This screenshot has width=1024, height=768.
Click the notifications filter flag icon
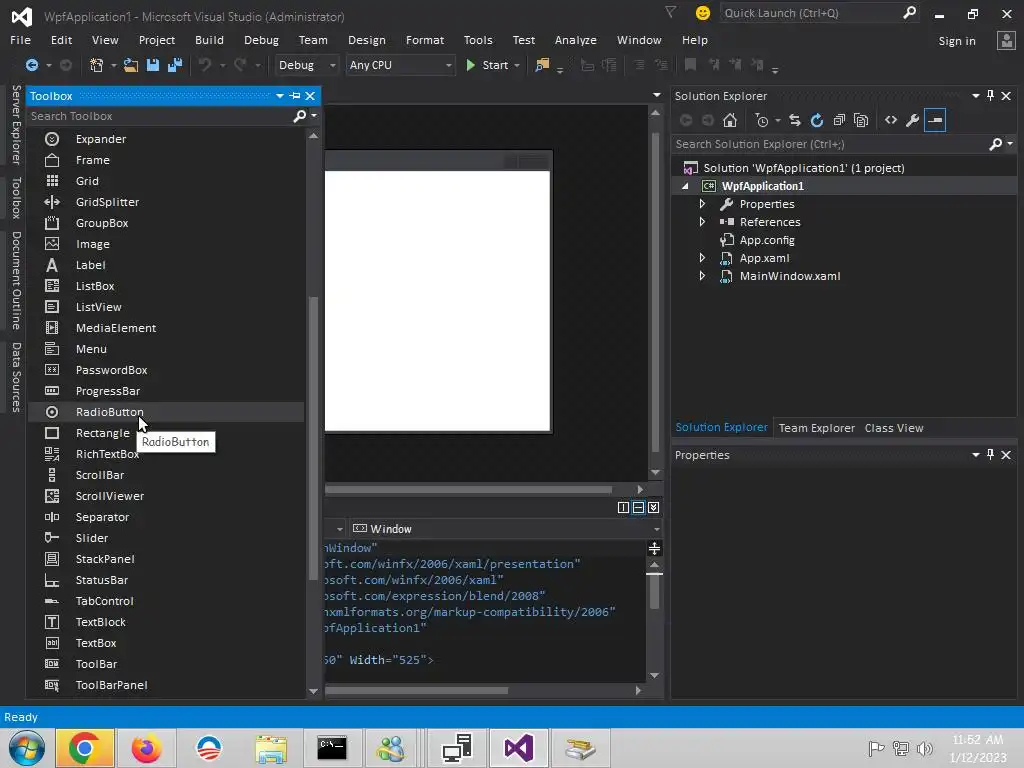671,12
